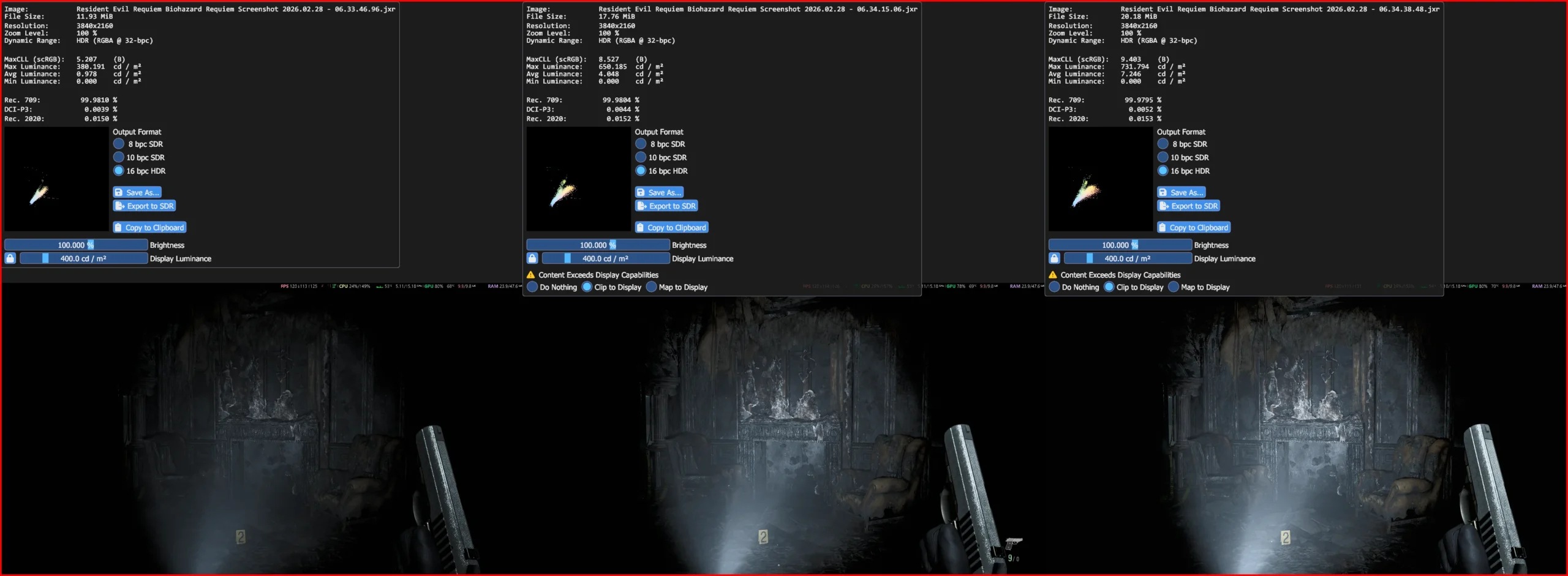Select 10 bpc SDR in the right panel
Image resolution: width=1568 pixels, height=576 pixels.
click(x=1163, y=157)
